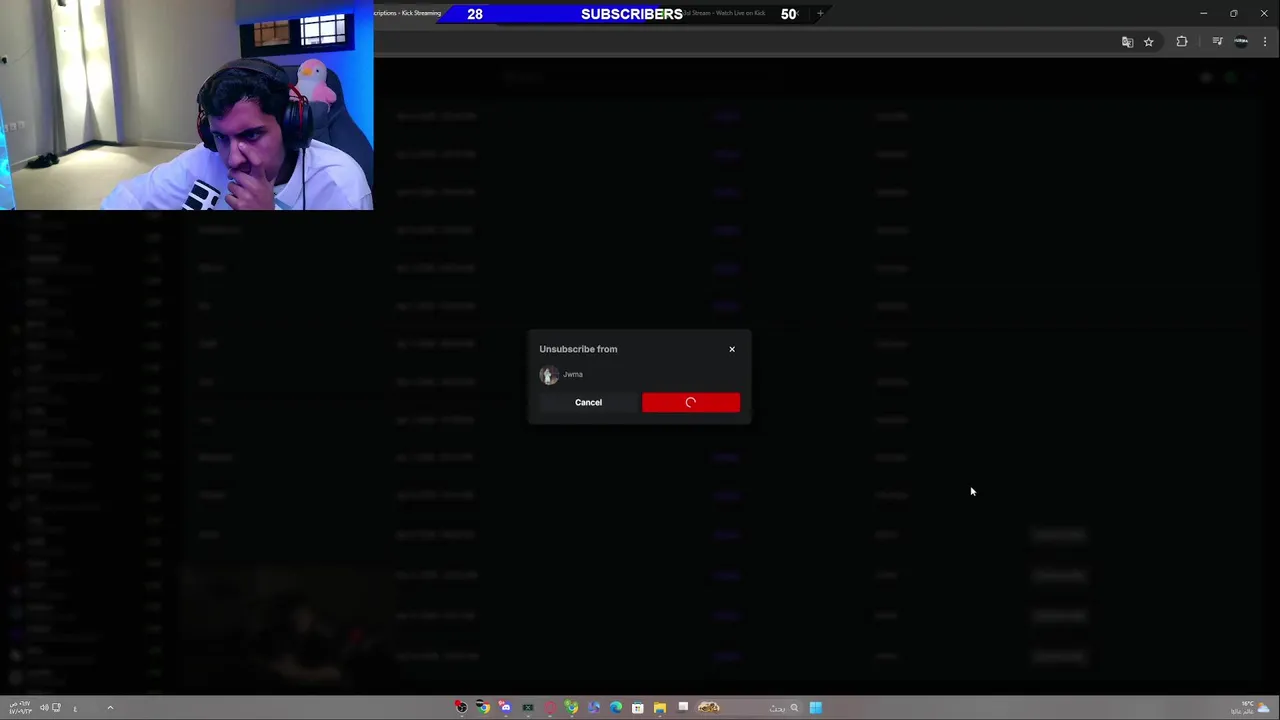Open the dark green app in taskbar

[528, 708]
